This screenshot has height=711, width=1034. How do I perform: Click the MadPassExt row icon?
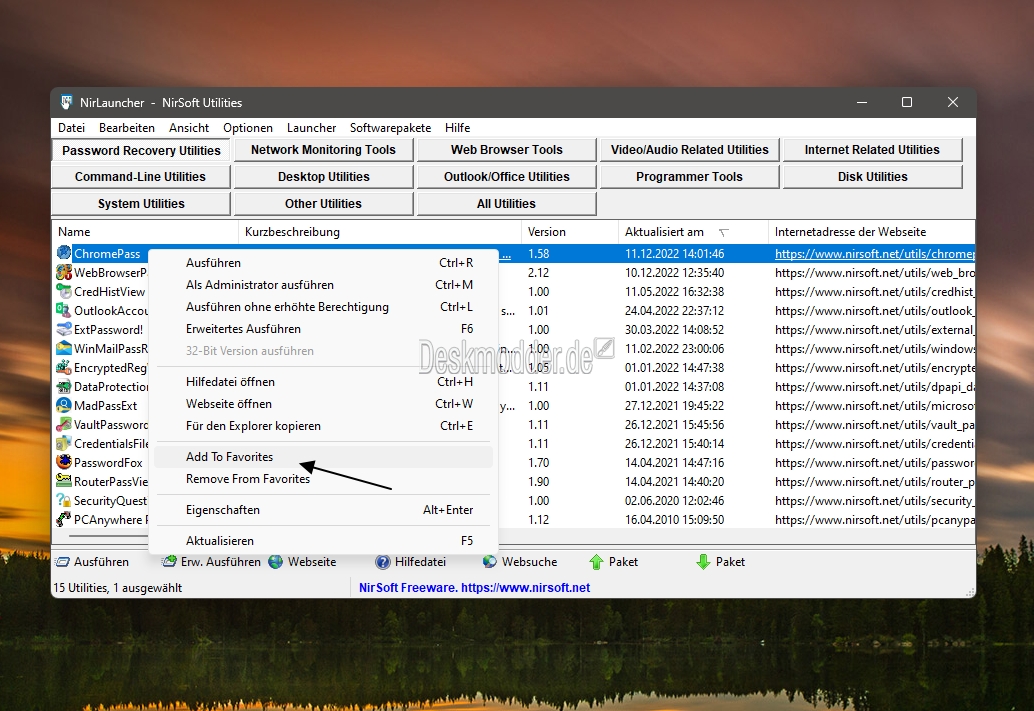64,406
